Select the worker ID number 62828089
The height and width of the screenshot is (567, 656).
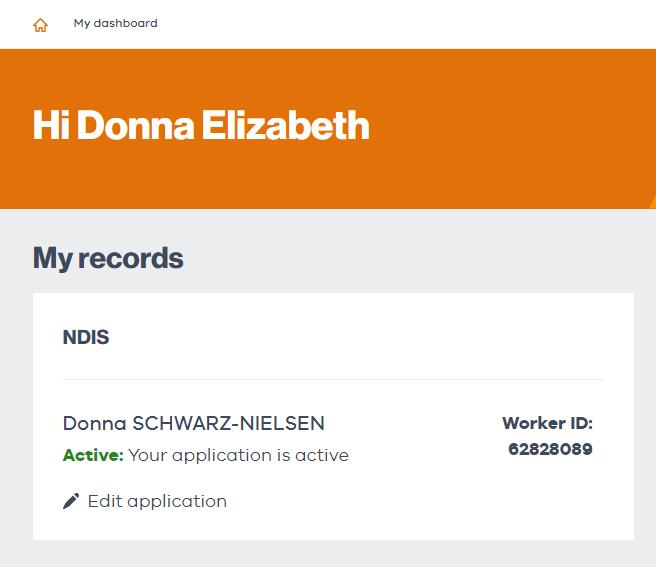point(550,449)
